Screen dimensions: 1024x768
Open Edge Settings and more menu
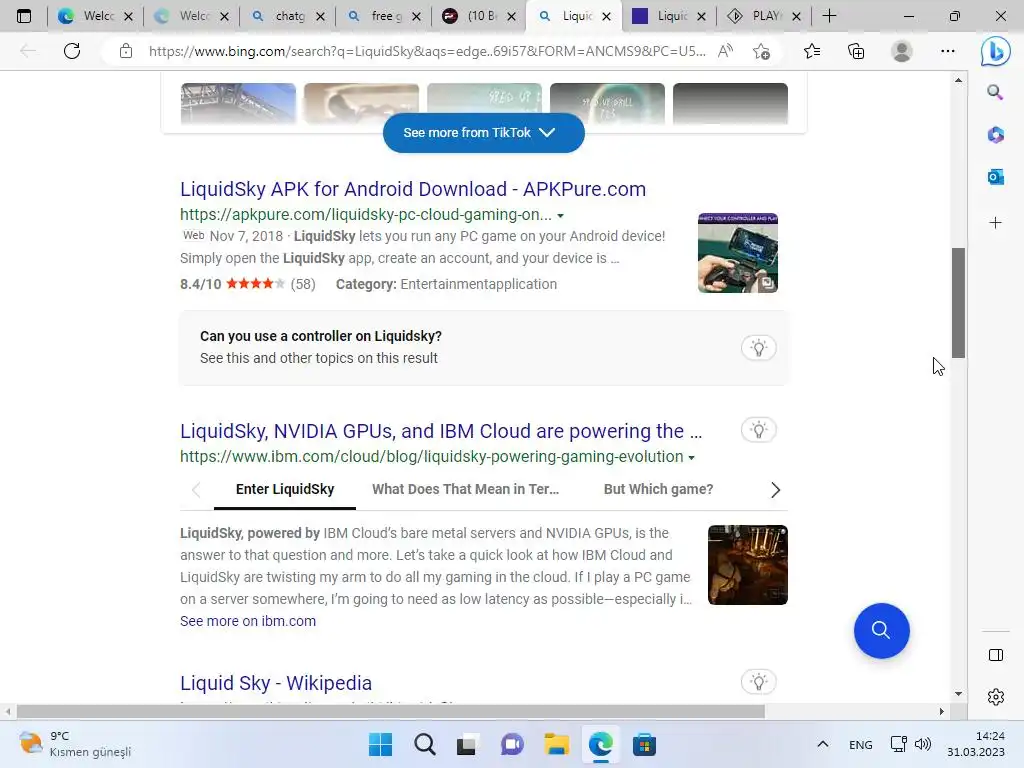point(948,51)
